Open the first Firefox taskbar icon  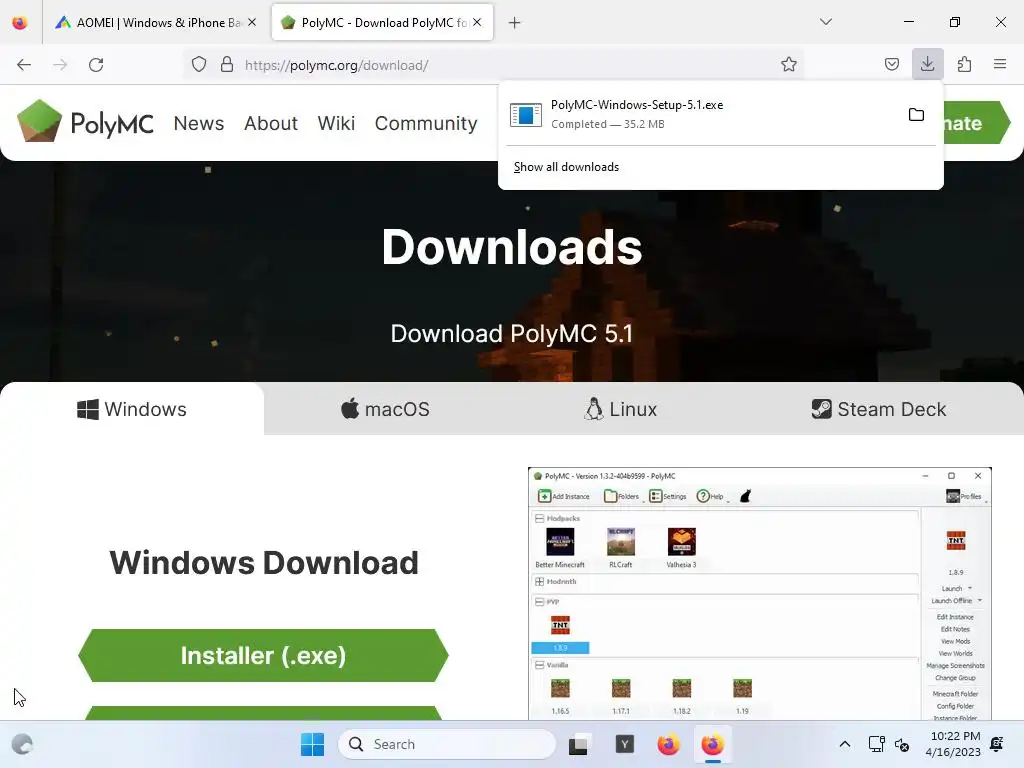(x=668, y=744)
